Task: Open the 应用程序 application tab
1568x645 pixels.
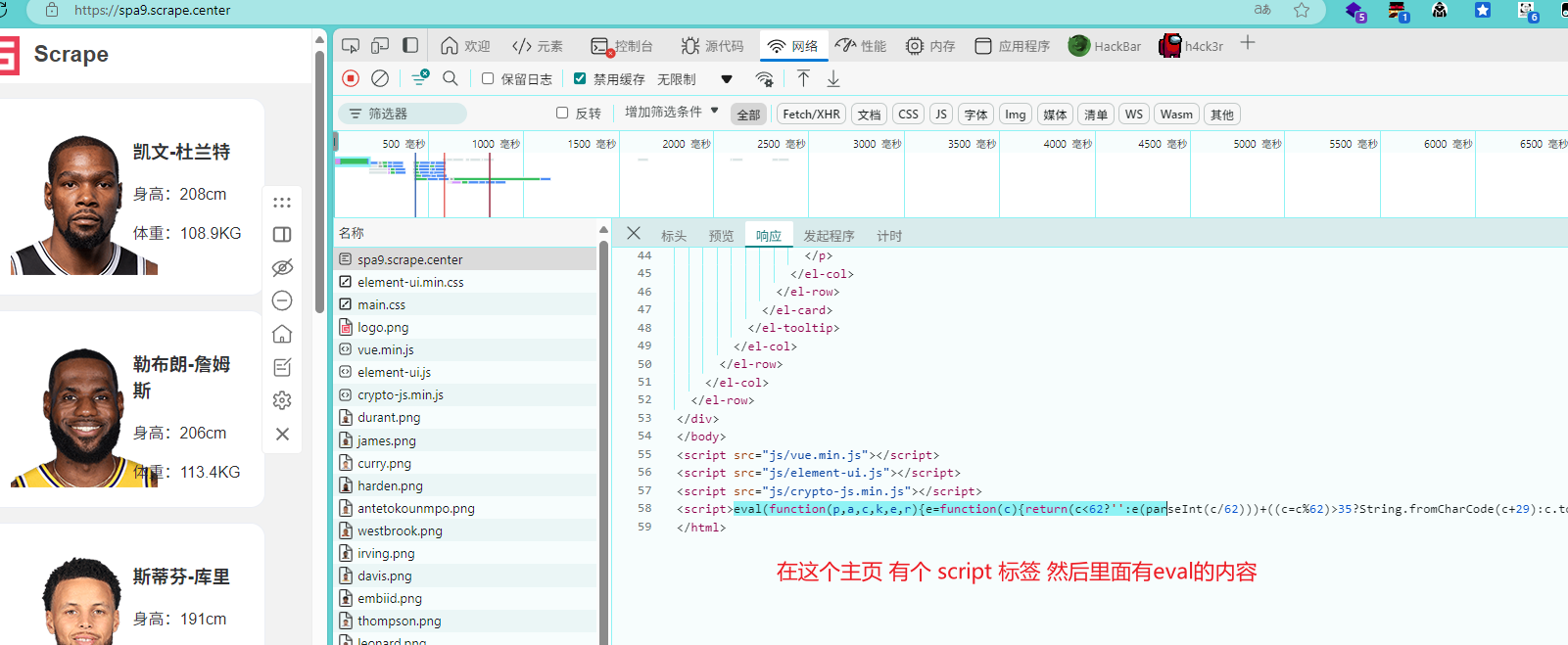Action: click(1013, 46)
